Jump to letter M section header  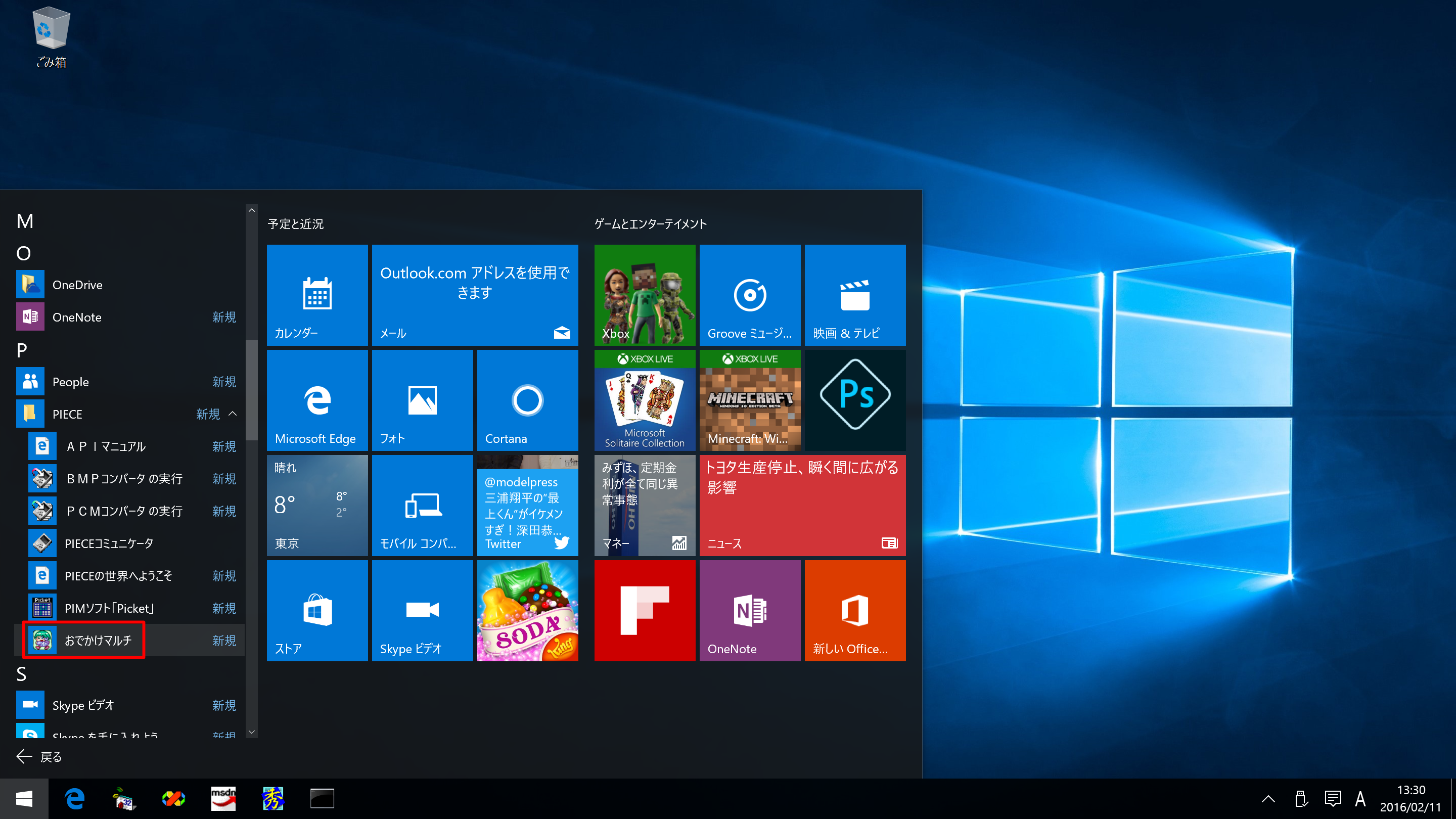pyautogui.click(x=25, y=220)
